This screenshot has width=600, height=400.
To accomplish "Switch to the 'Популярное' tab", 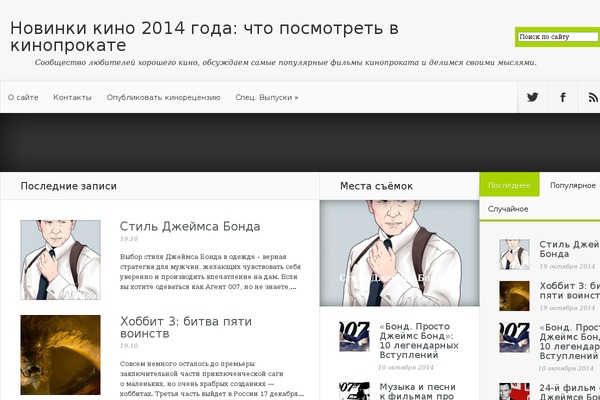I will coord(573,185).
